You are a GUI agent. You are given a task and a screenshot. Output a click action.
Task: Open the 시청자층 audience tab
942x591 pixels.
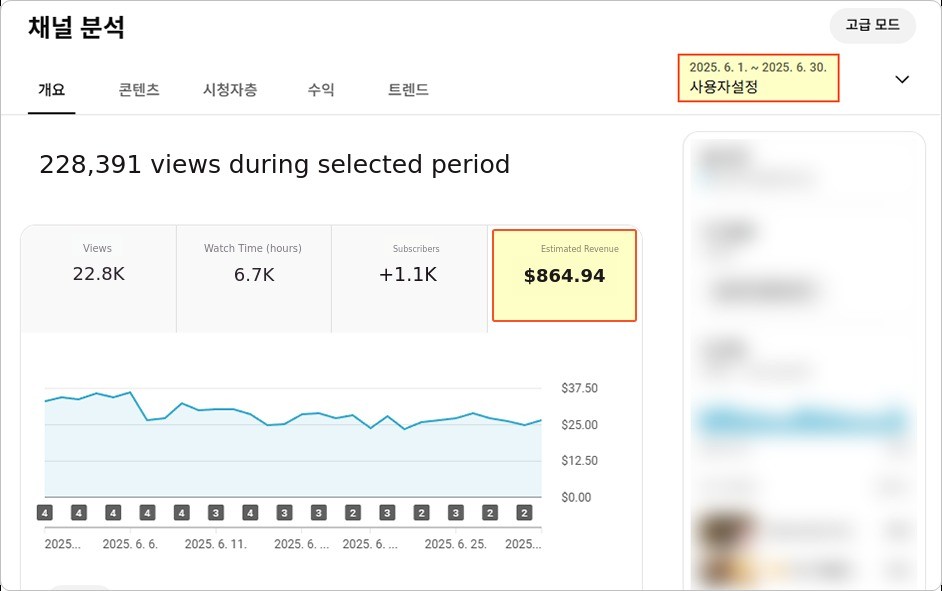click(230, 89)
